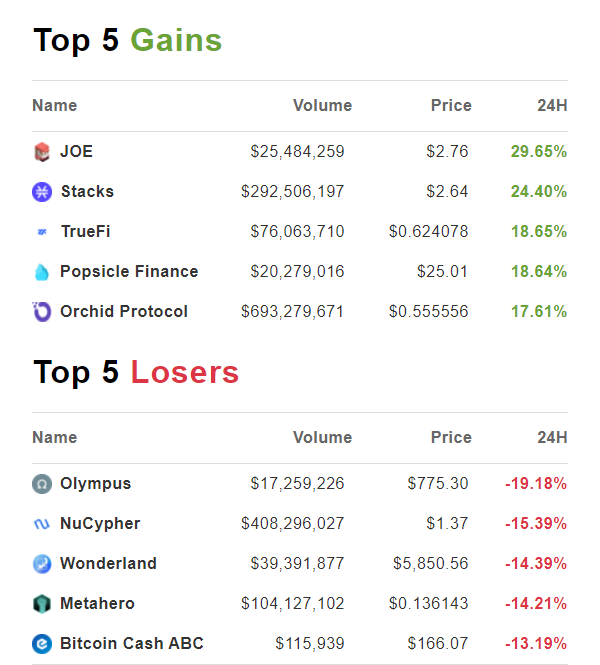Image resolution: width=600 pixels, height=665 pixels.
Task: Click the Wonderland coin icon
Action: (41, 564)
